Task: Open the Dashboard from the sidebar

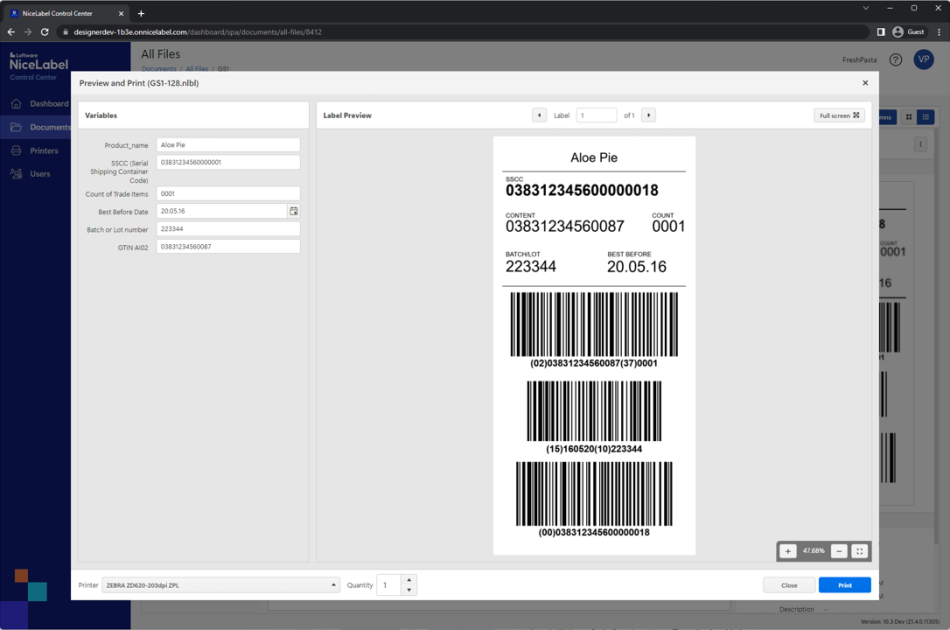Action: point(46,103)
